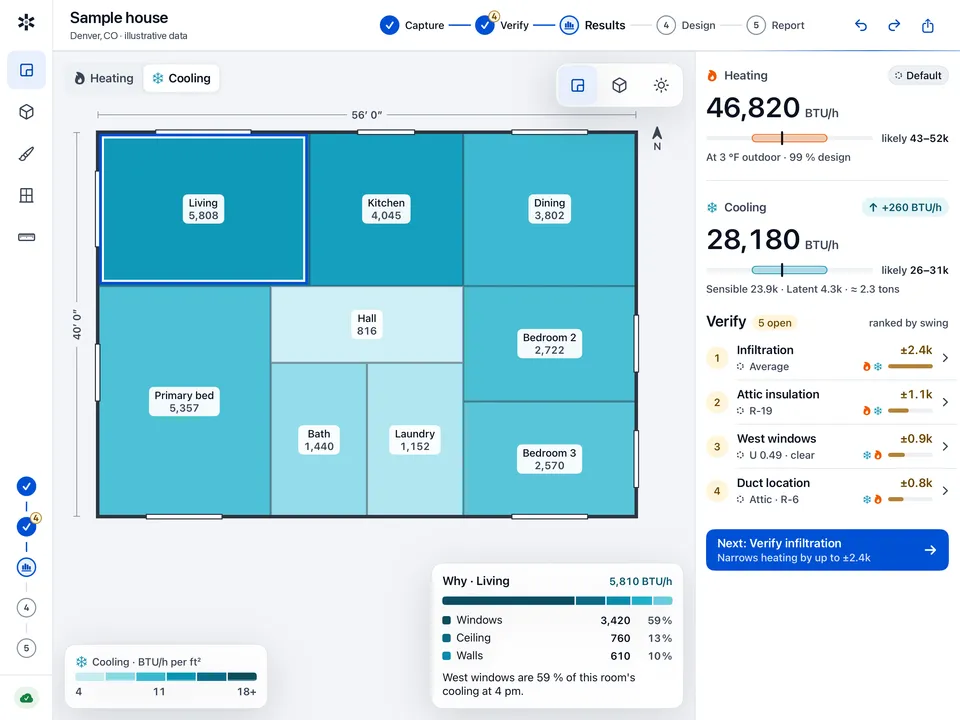Click the 'ranked by swing' label
This screenshot has width=960, height=720.
[908, 323]
